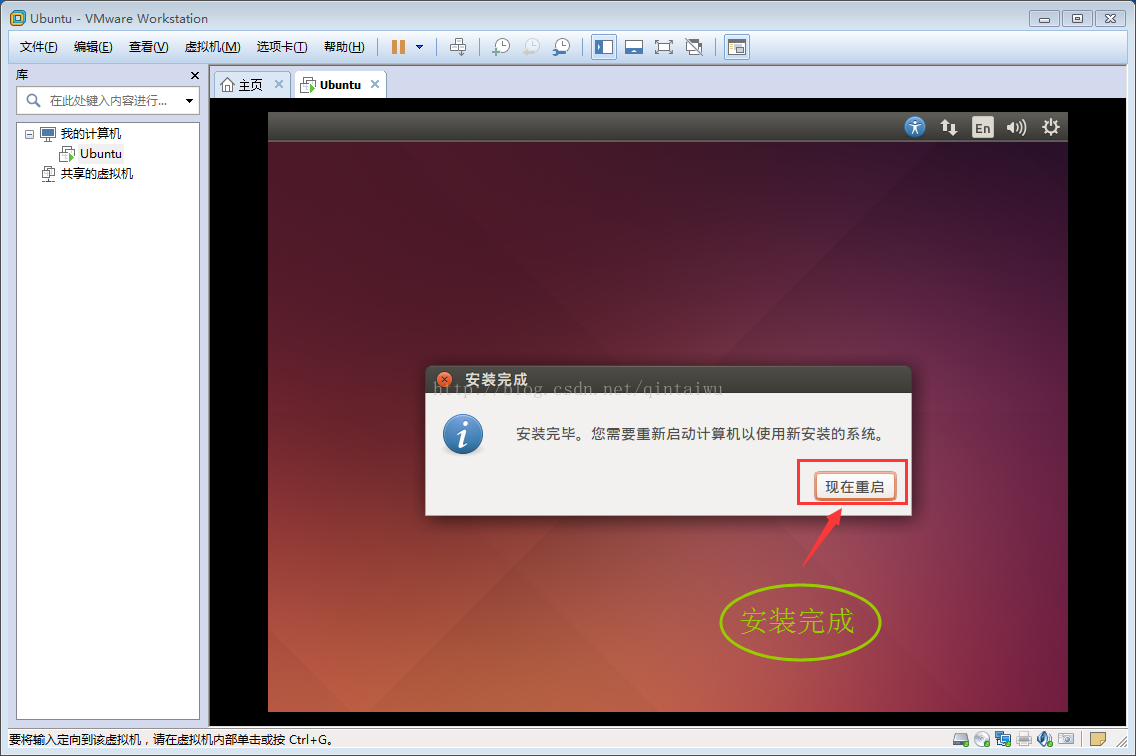Click the status bar camera device icon
Image resolution: width=1136 pixels, height=756 pixels.
pos(1066,739)
